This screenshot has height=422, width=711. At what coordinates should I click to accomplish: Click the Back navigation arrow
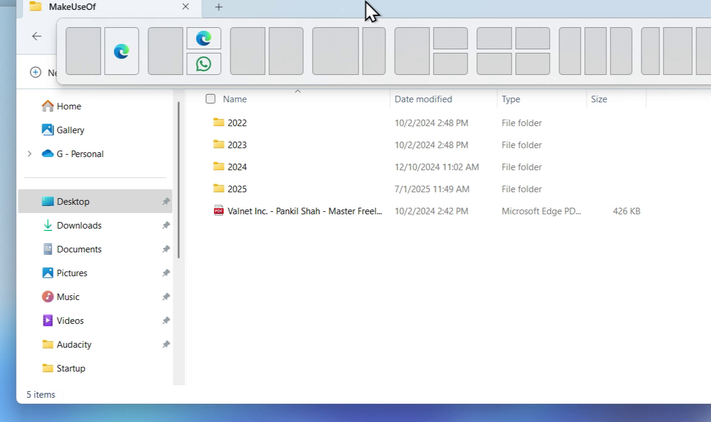(x=37, y=36)
